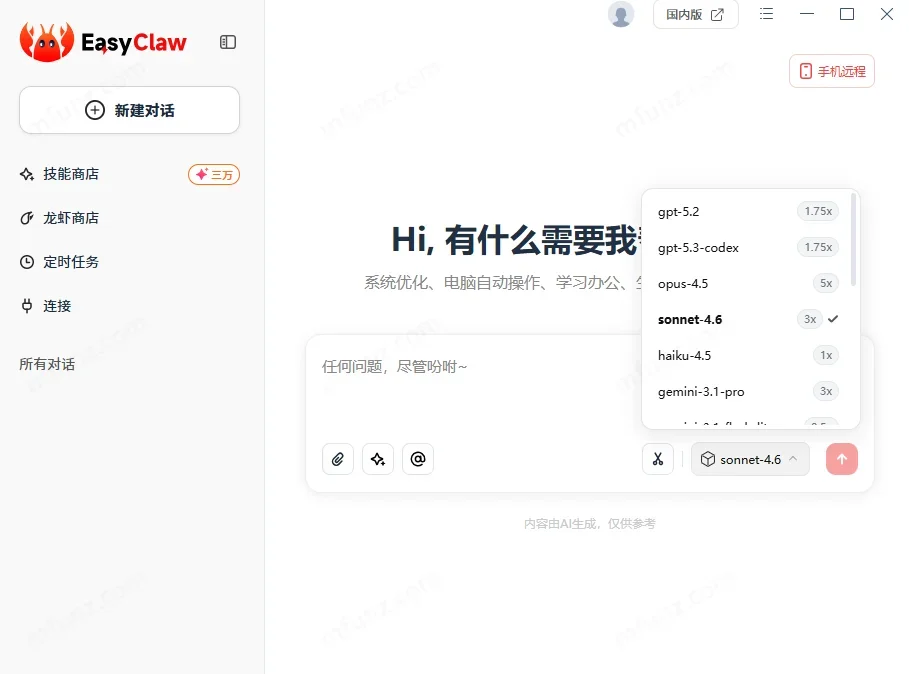909x674 pixels.
Task: Switch to 国内版 domestic version
Action: [x=696, y=14]
